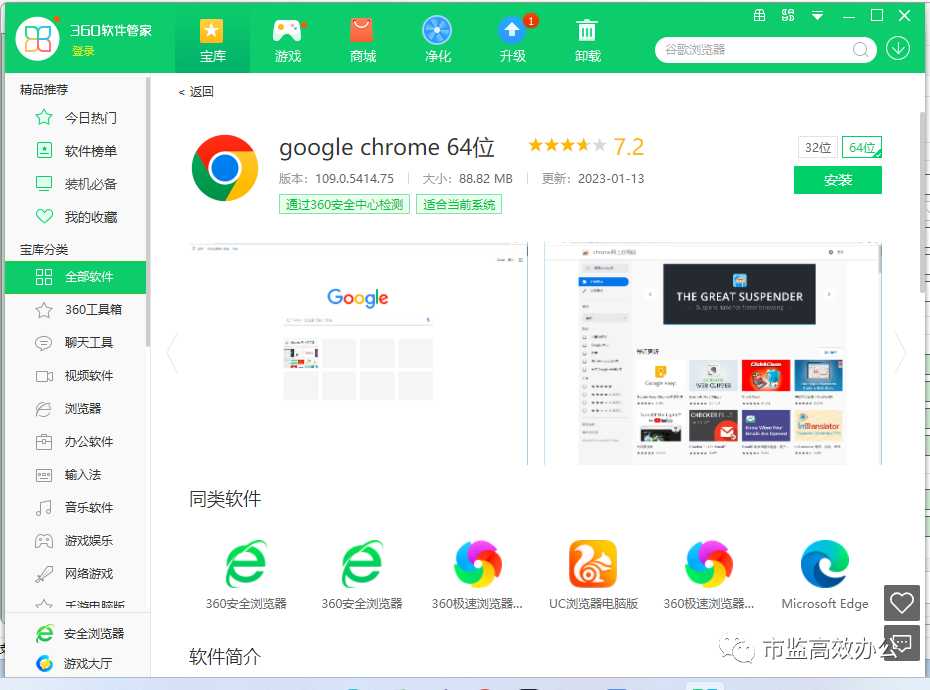
Task: Click the 通过360安全中心检测 tag
Action: click(x=345, y=205)
